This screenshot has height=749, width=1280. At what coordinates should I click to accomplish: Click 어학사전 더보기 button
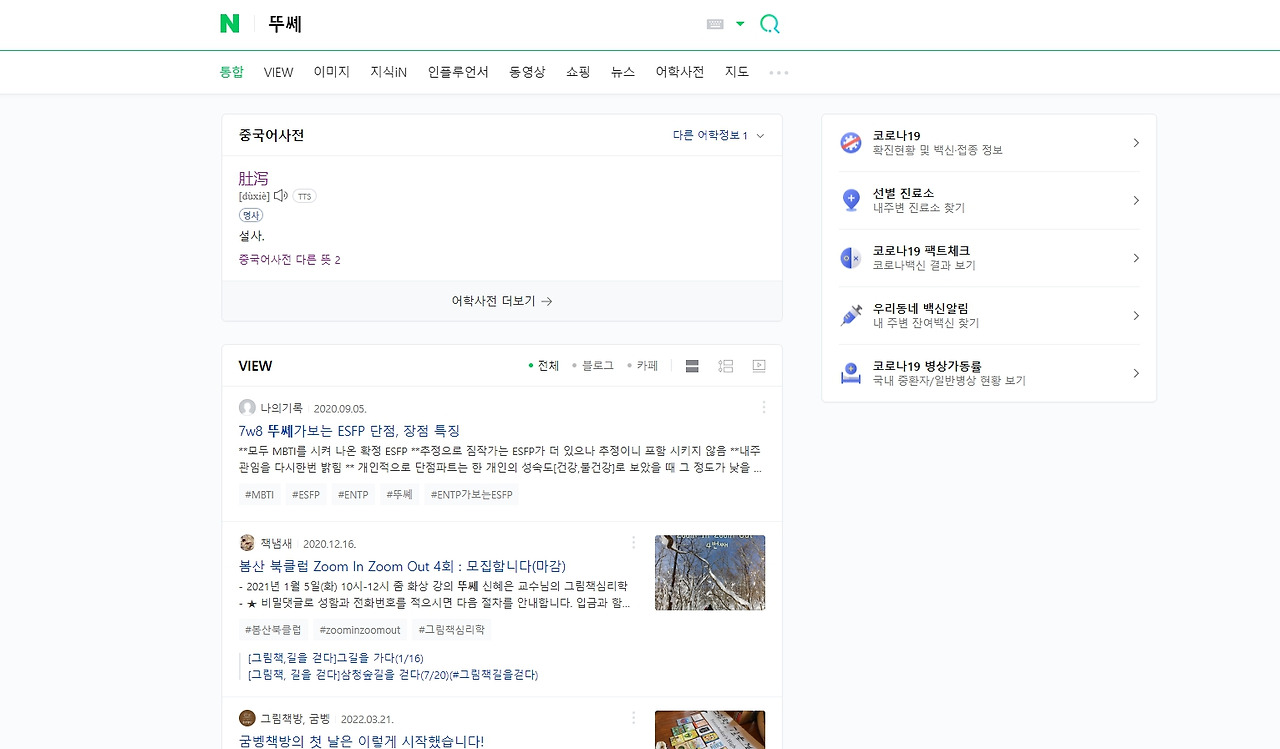coord(502,301)
